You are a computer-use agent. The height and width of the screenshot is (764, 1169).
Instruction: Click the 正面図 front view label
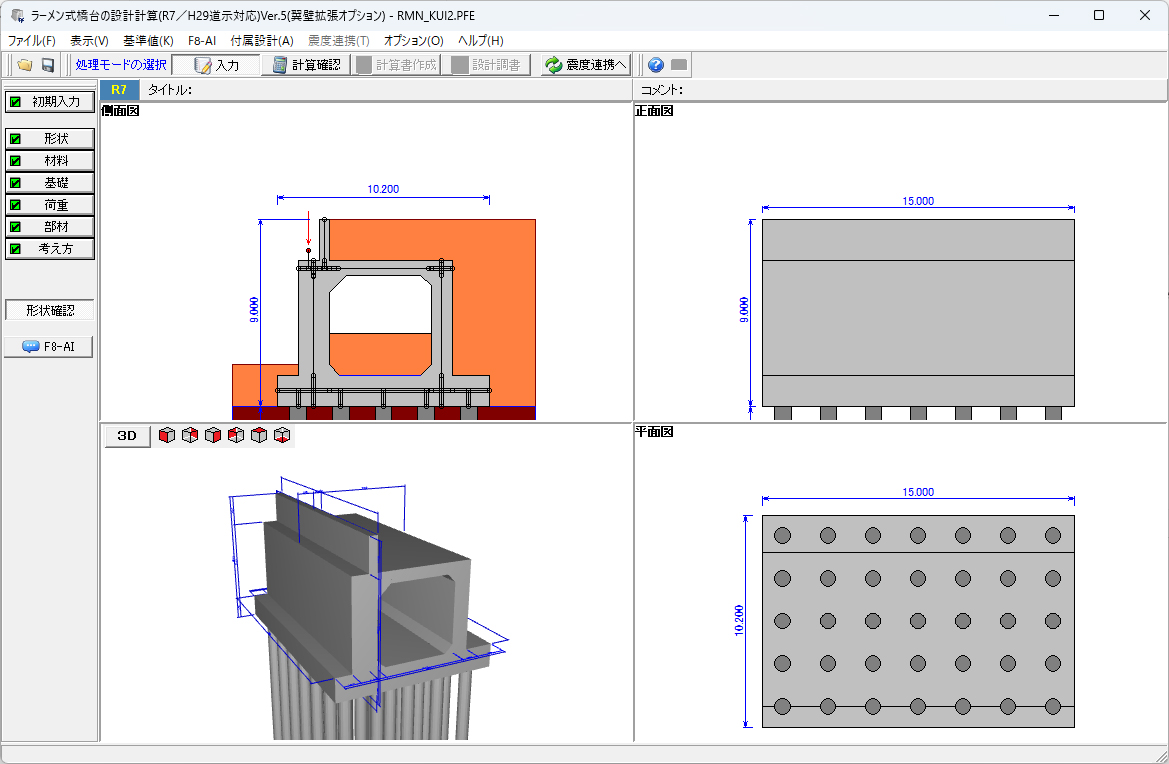click(x=655, y=111)
